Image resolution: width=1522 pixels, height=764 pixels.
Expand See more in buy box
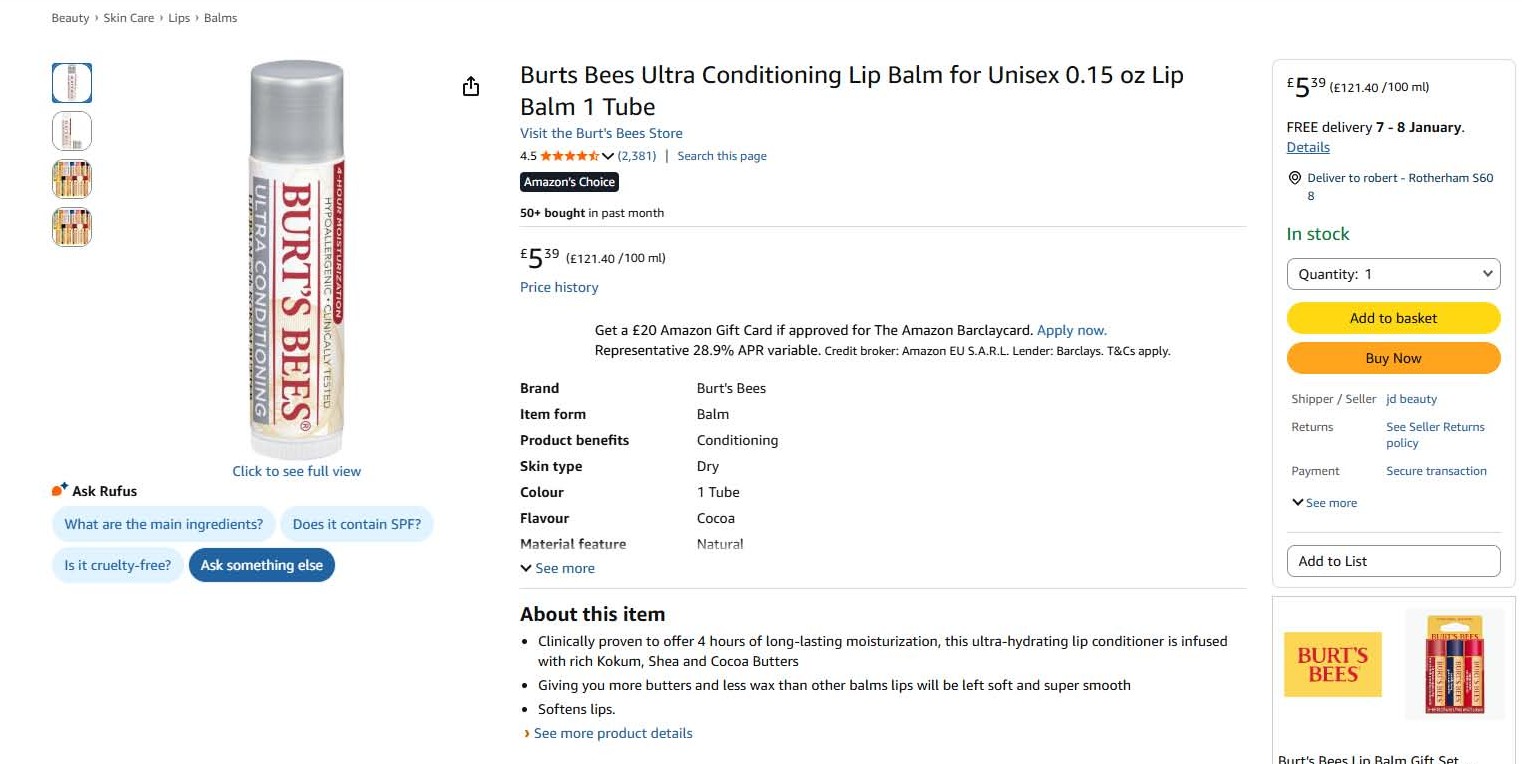(1324, 503)
